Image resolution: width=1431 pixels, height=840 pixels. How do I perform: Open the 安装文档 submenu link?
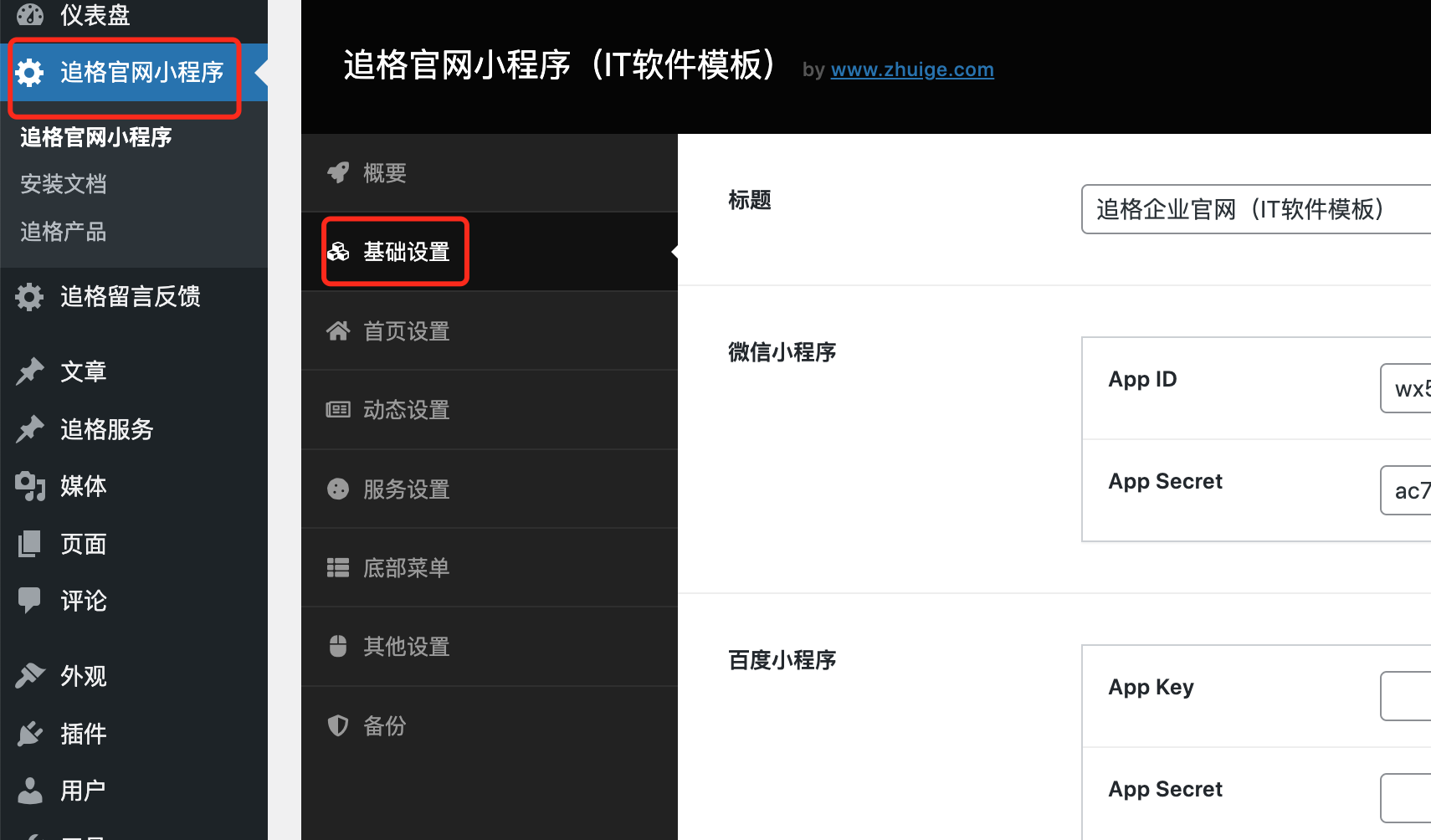[x=64, y=184]
